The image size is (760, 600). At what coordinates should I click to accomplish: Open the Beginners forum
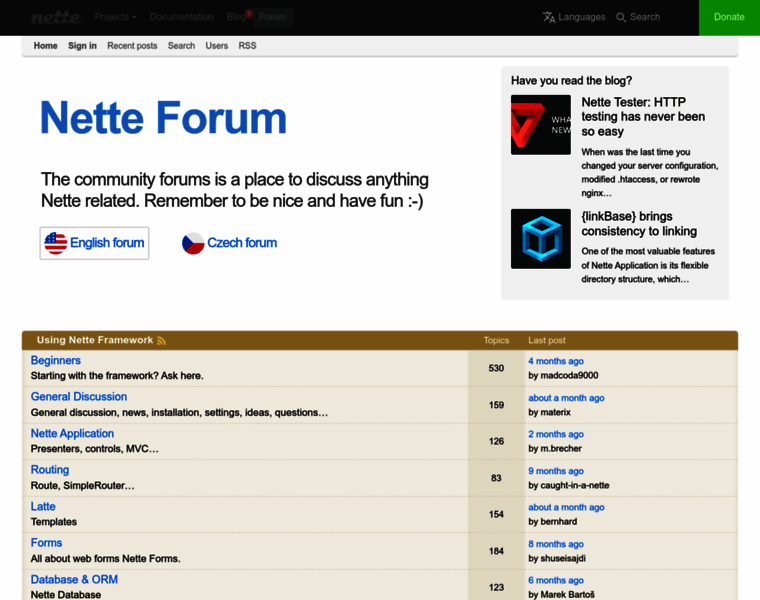56,361
